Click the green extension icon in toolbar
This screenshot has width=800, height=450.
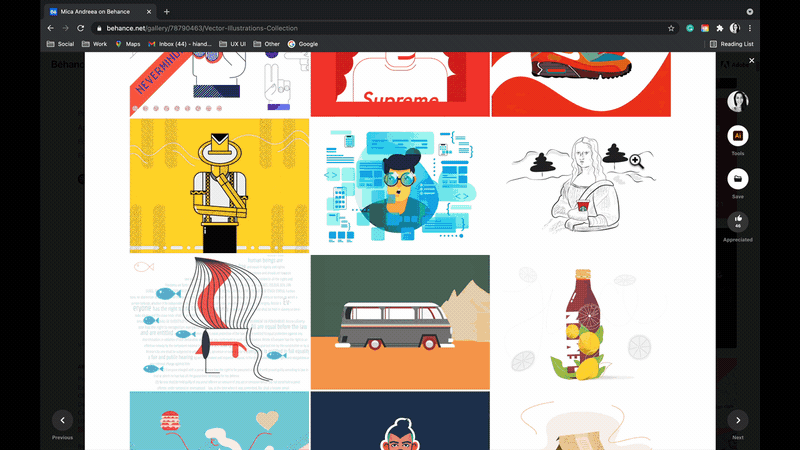click(690, 28)
